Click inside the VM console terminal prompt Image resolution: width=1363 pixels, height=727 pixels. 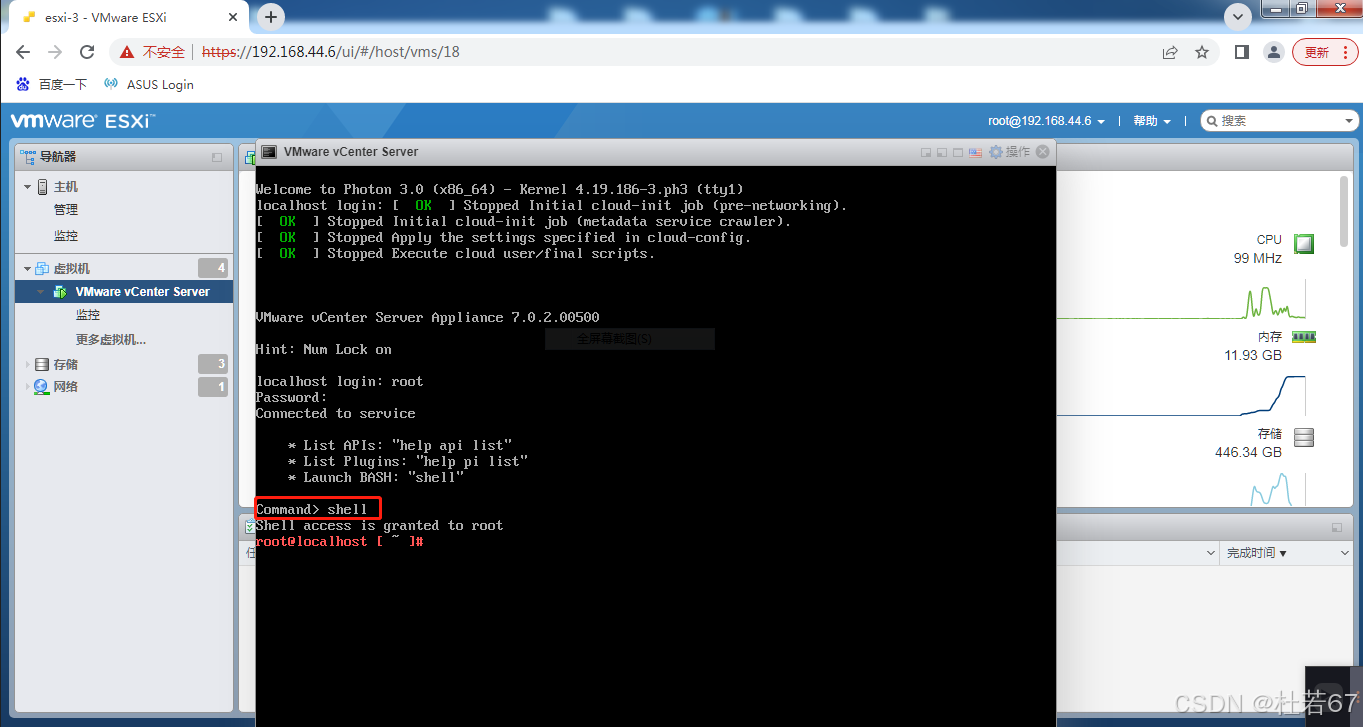click(340, 541)
